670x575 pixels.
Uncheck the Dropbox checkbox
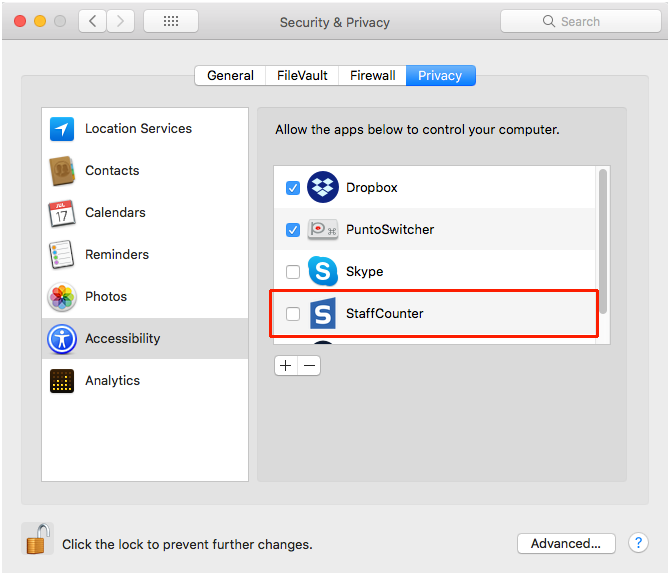293,188
